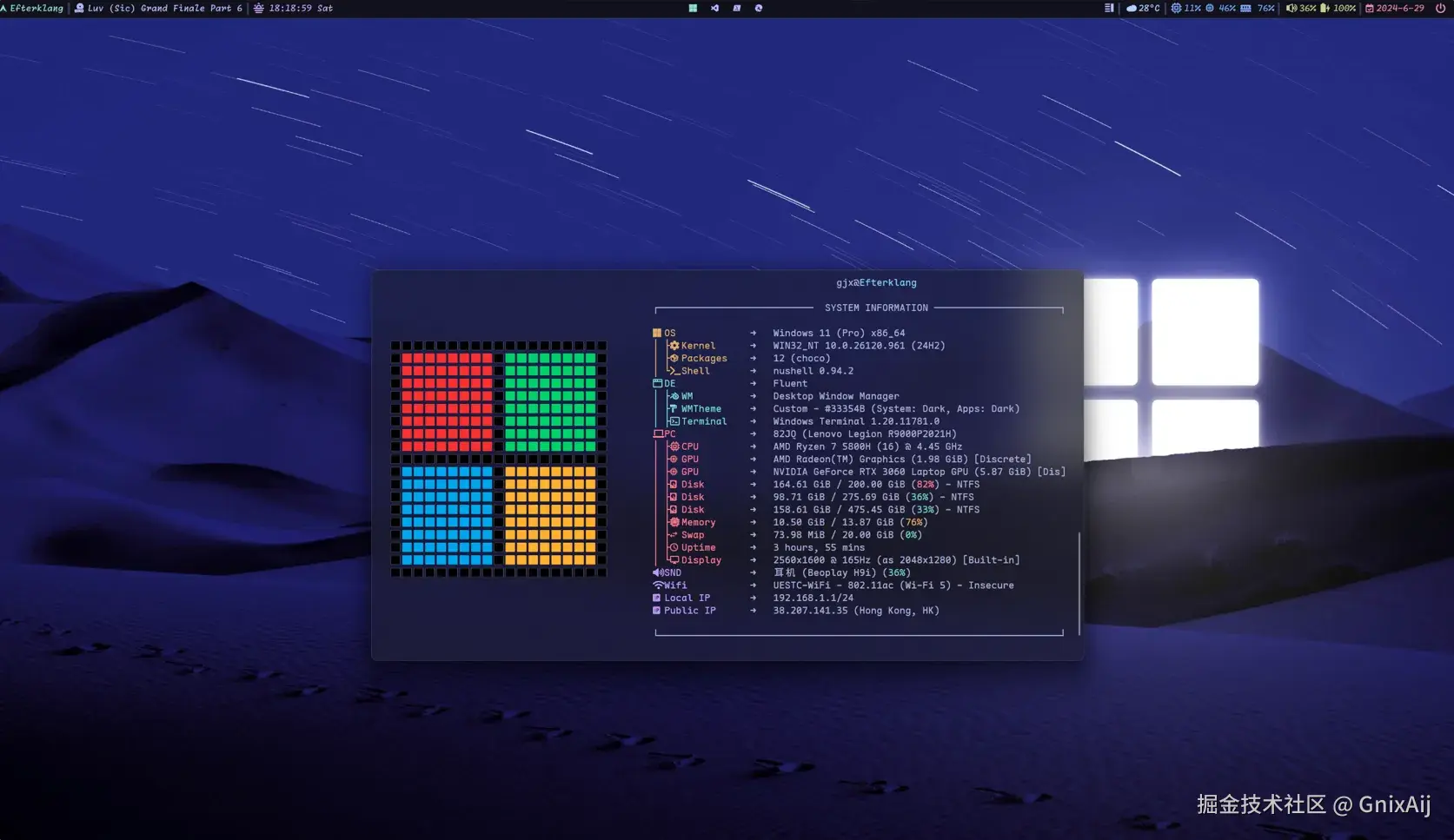Click the Disk icon in the 98.71 GiB row
The width and height of the screenshot is (1454, 840).
point(674,497)
